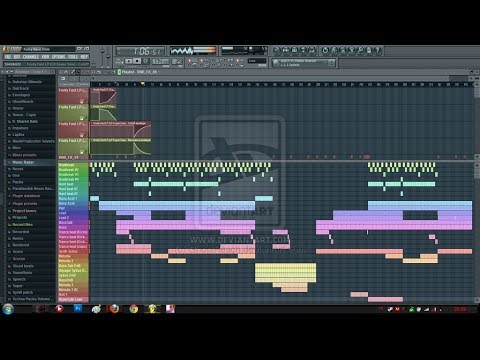
Task: Click the playlist view shortcut icon
Action: (277, 50)
